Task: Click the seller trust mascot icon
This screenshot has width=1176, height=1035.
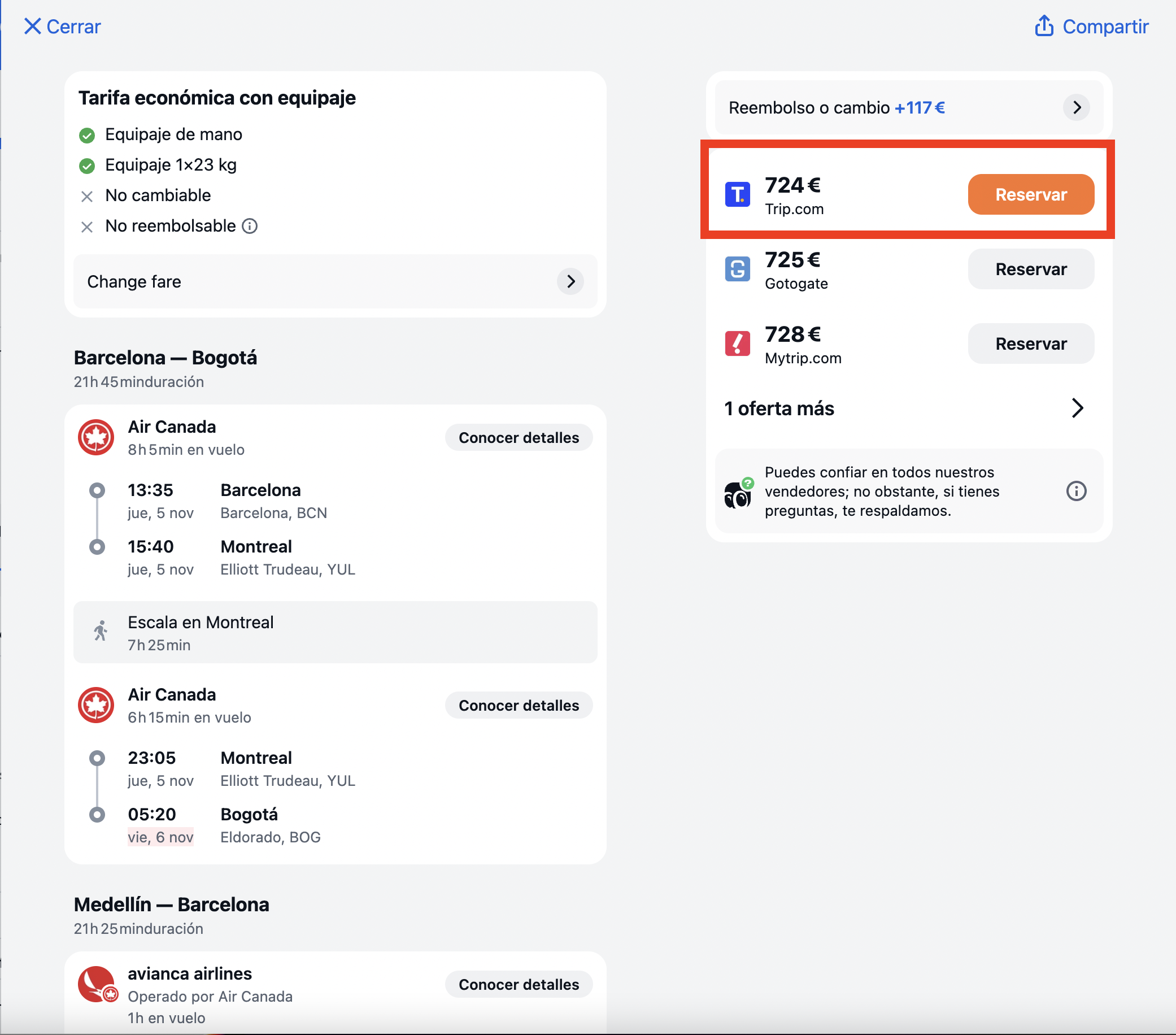Action: (738, 493)
